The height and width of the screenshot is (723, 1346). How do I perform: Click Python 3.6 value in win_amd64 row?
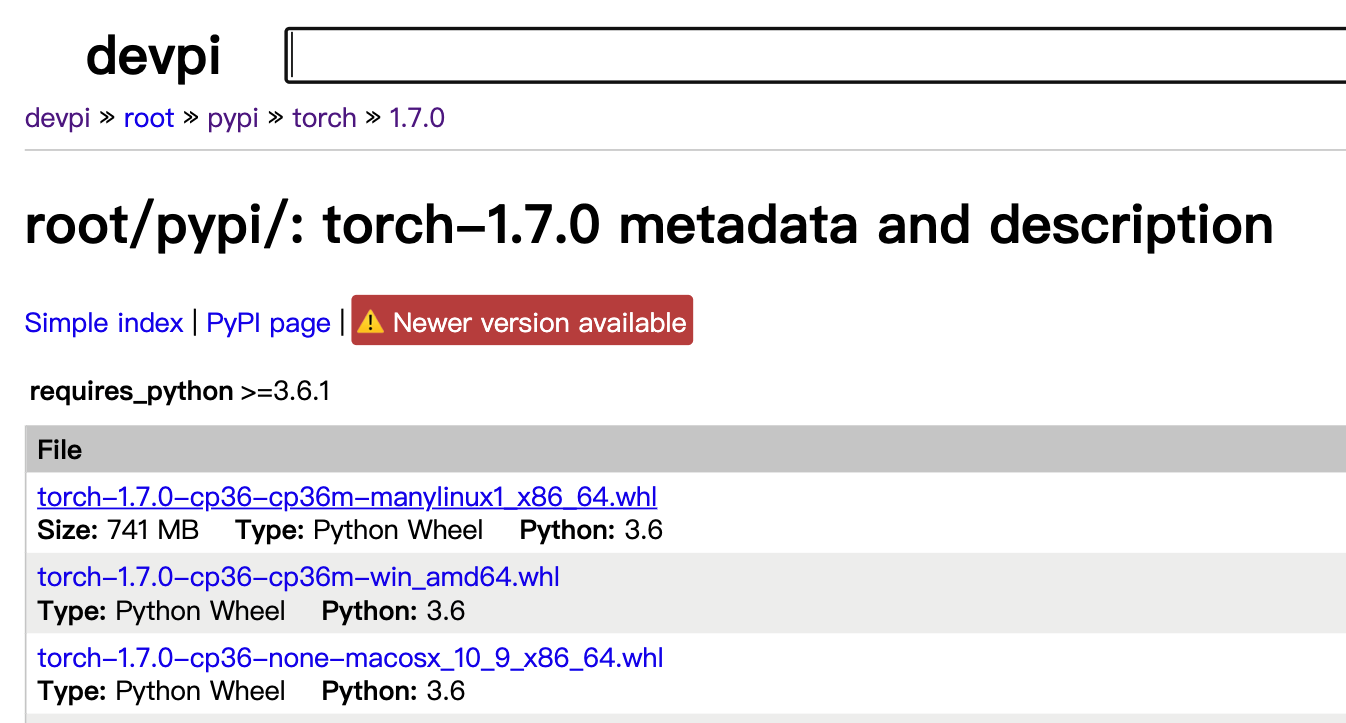point(445,611)
